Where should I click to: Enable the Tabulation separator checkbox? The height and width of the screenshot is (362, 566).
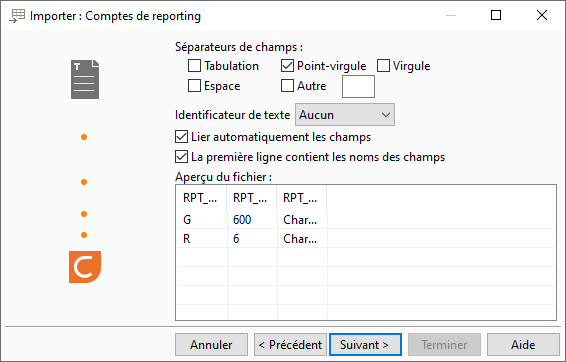point(194,66)
